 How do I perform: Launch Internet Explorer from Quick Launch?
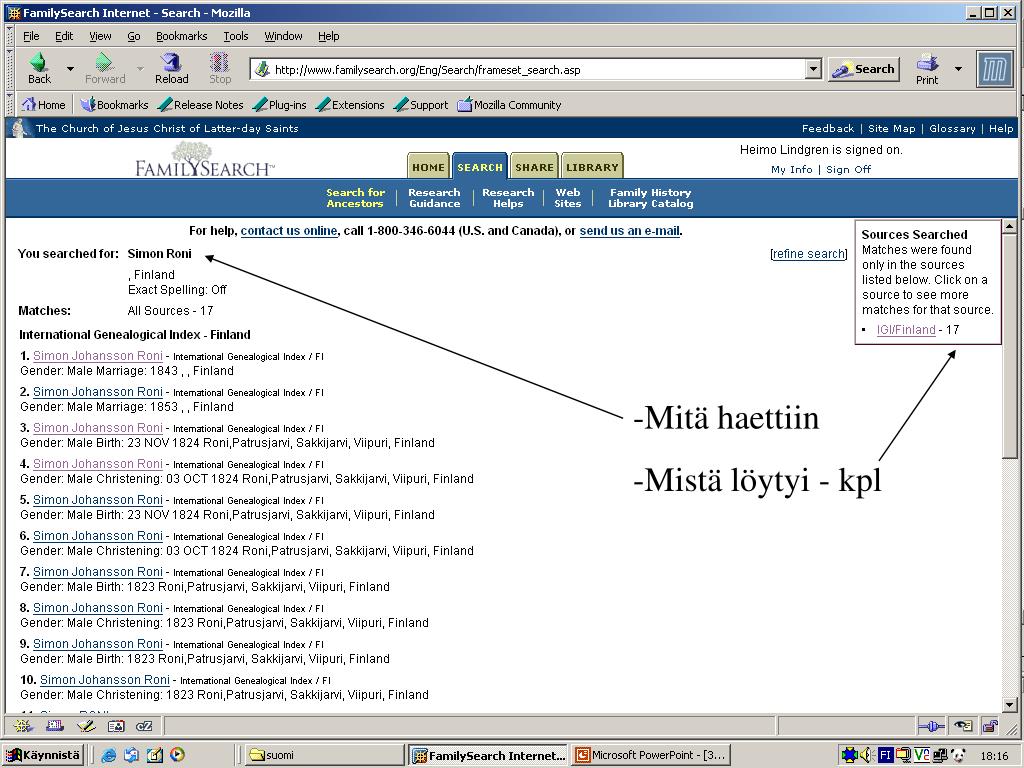coord(108,755)
